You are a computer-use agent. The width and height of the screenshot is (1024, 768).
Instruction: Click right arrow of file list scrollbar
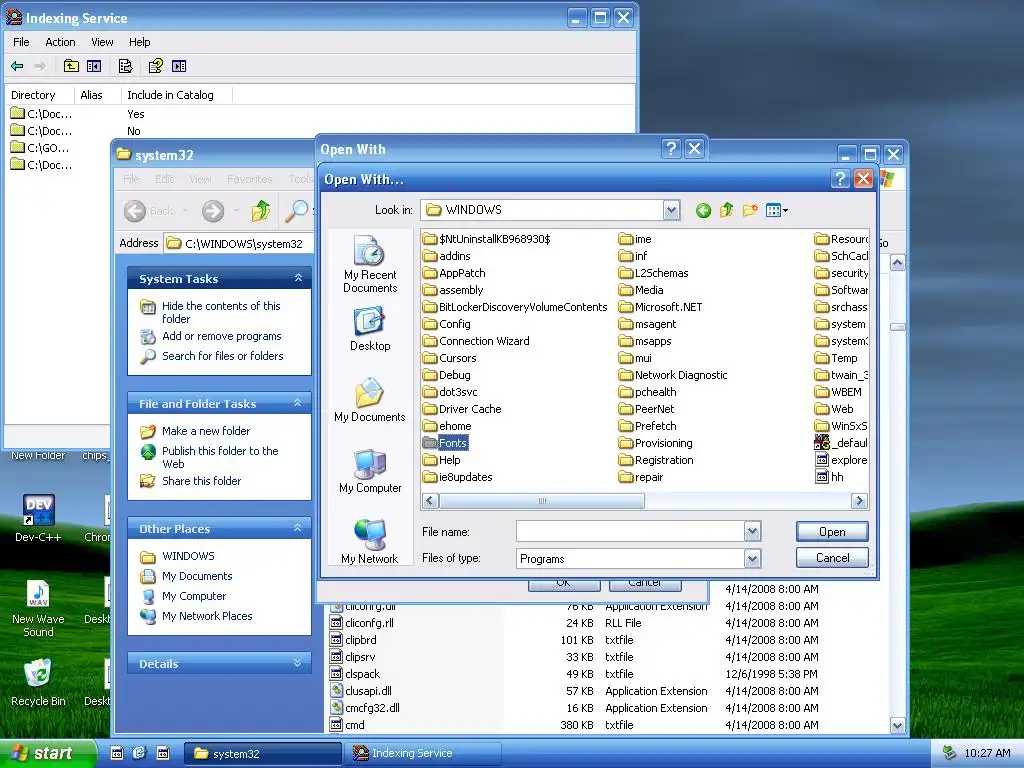[859, 501]
